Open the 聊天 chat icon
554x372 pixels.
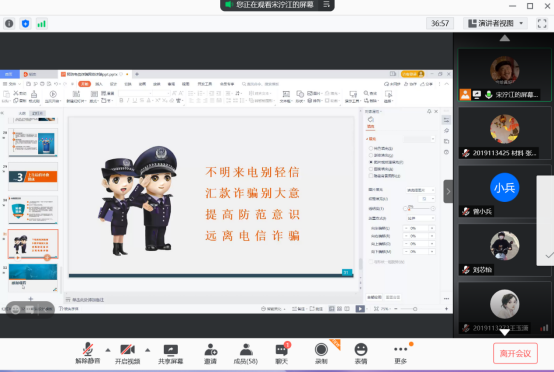[282, 353]
